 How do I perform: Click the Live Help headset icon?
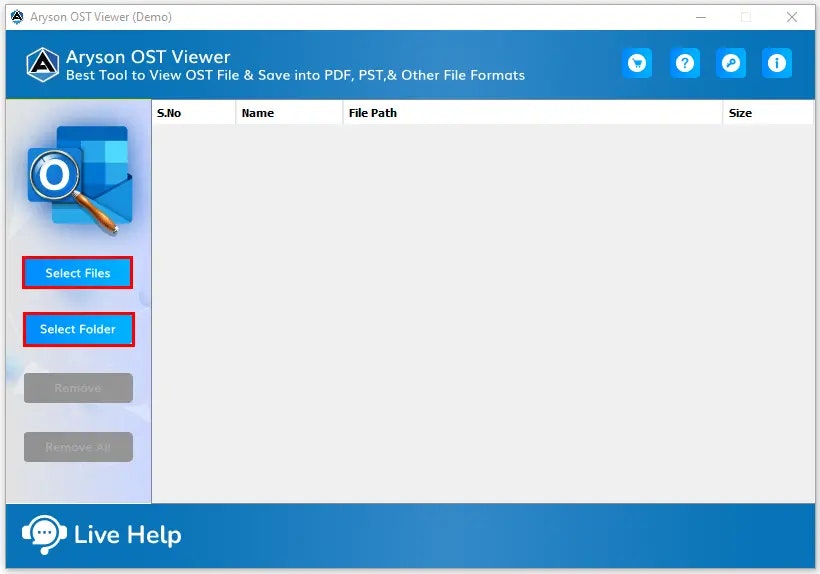tap(44, 534)
